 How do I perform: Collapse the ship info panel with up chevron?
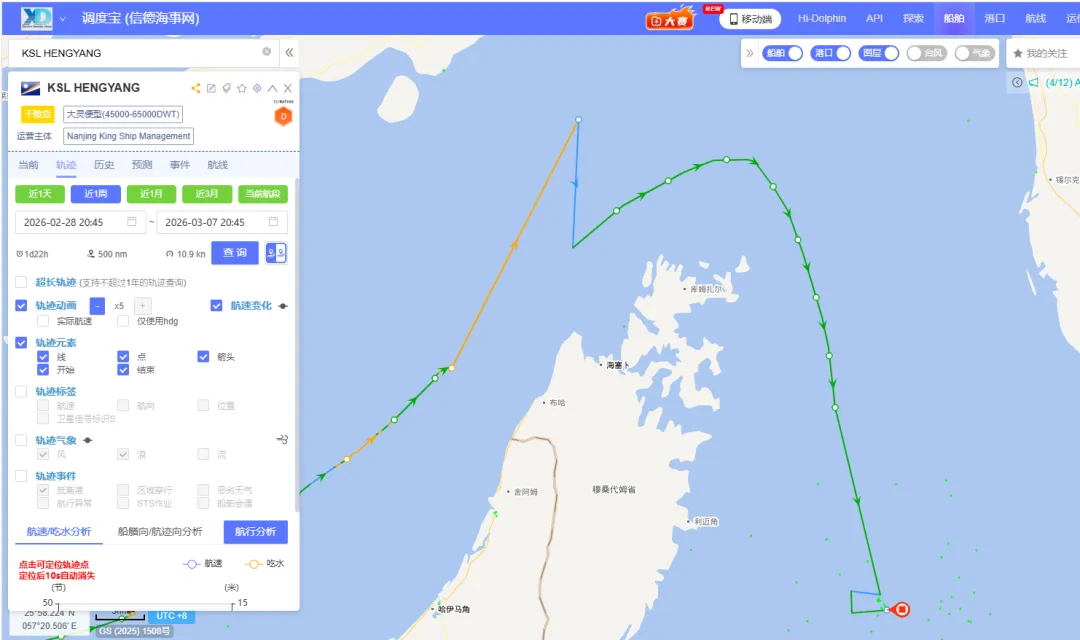click(x=273, y=88)
